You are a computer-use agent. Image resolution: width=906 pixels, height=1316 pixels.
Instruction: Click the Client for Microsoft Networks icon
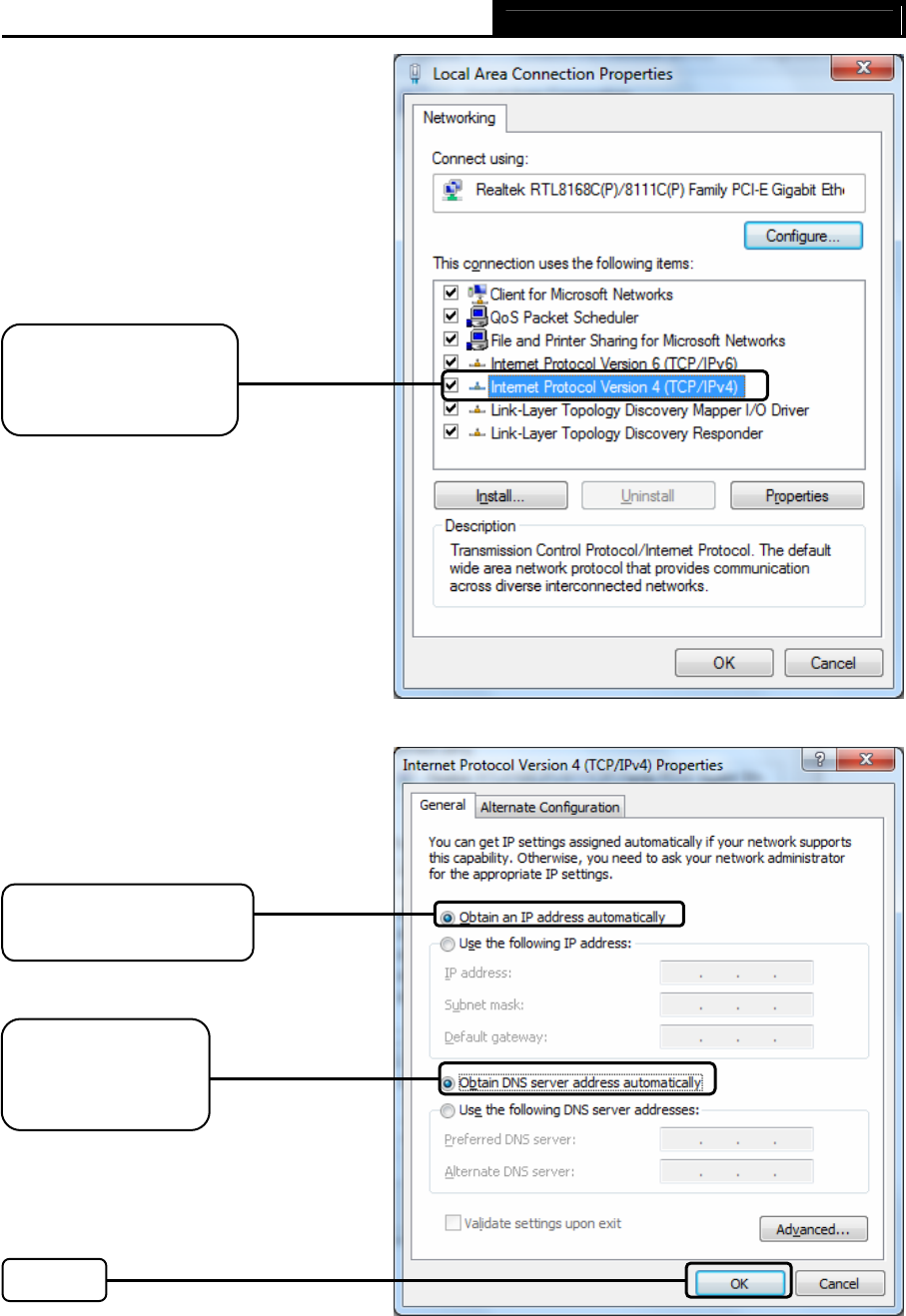pyautogui.click(x=477, y=294)
